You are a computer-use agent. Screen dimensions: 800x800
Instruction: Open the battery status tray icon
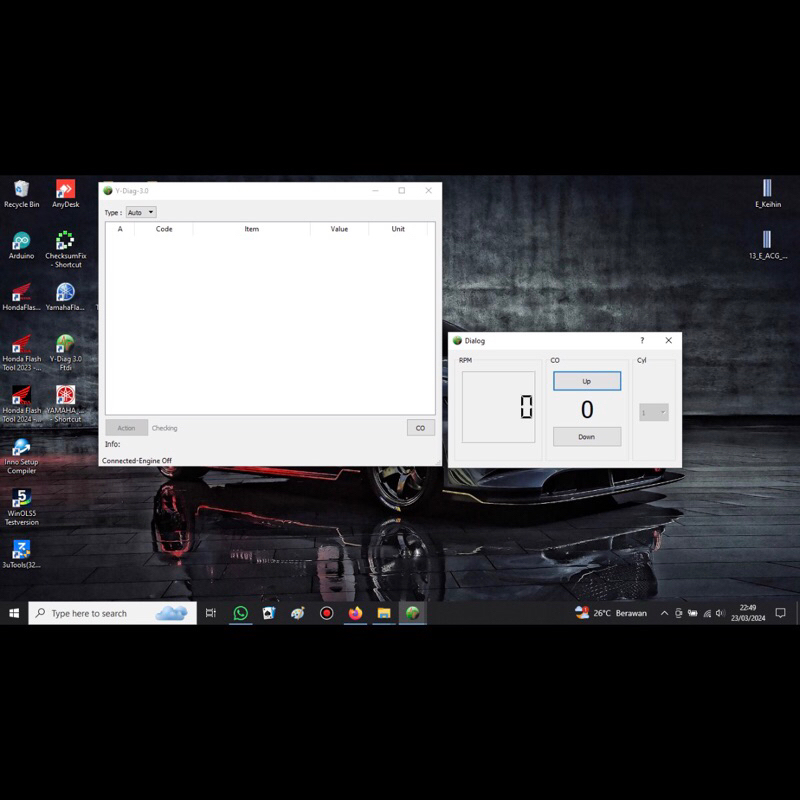point(692,613)
